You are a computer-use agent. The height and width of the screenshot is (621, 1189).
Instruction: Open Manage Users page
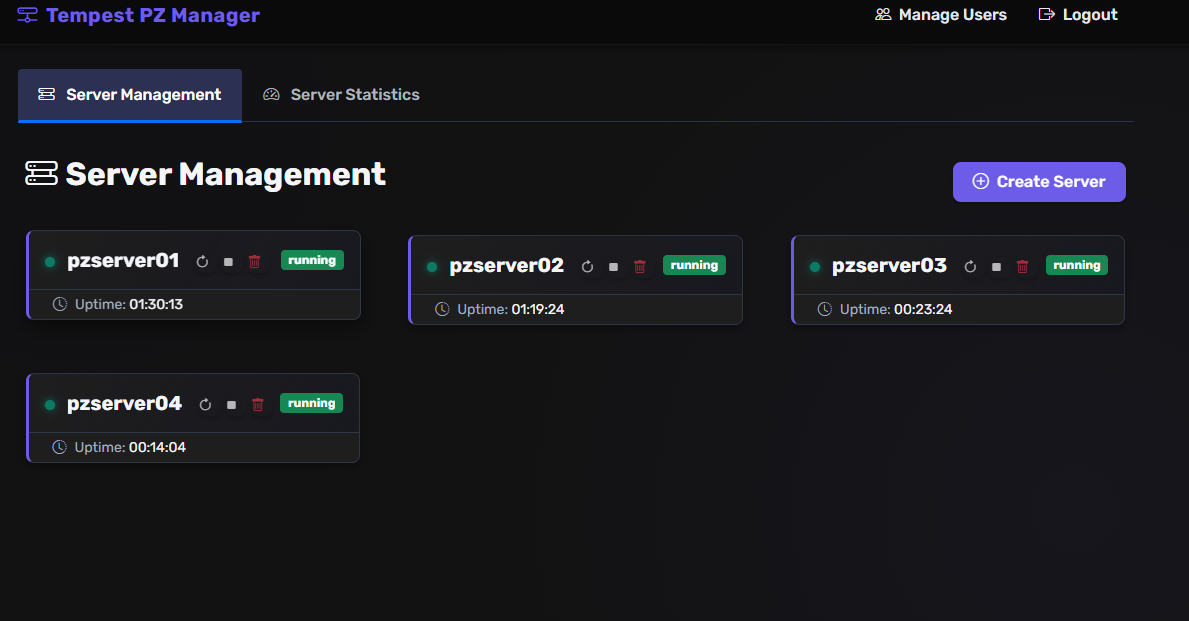pyautogui.click(x=941, y=14)
